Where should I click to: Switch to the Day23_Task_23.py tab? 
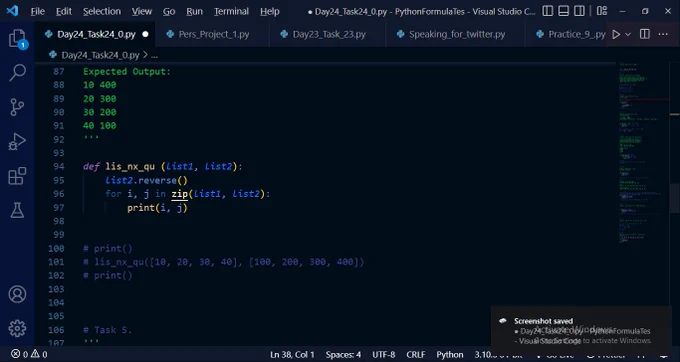(328, 34)
